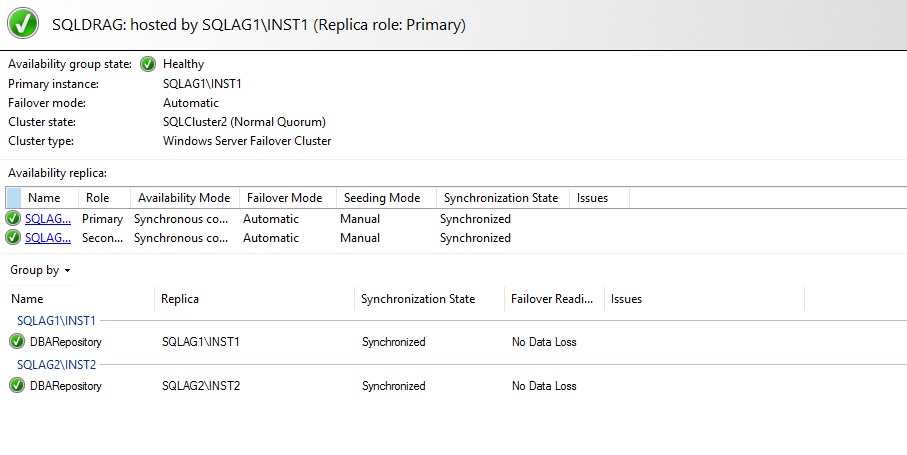
Task: Click DBARepository status icon under SQLAG2\INST2
Action: pyautogui.click(x=17, y=386)
